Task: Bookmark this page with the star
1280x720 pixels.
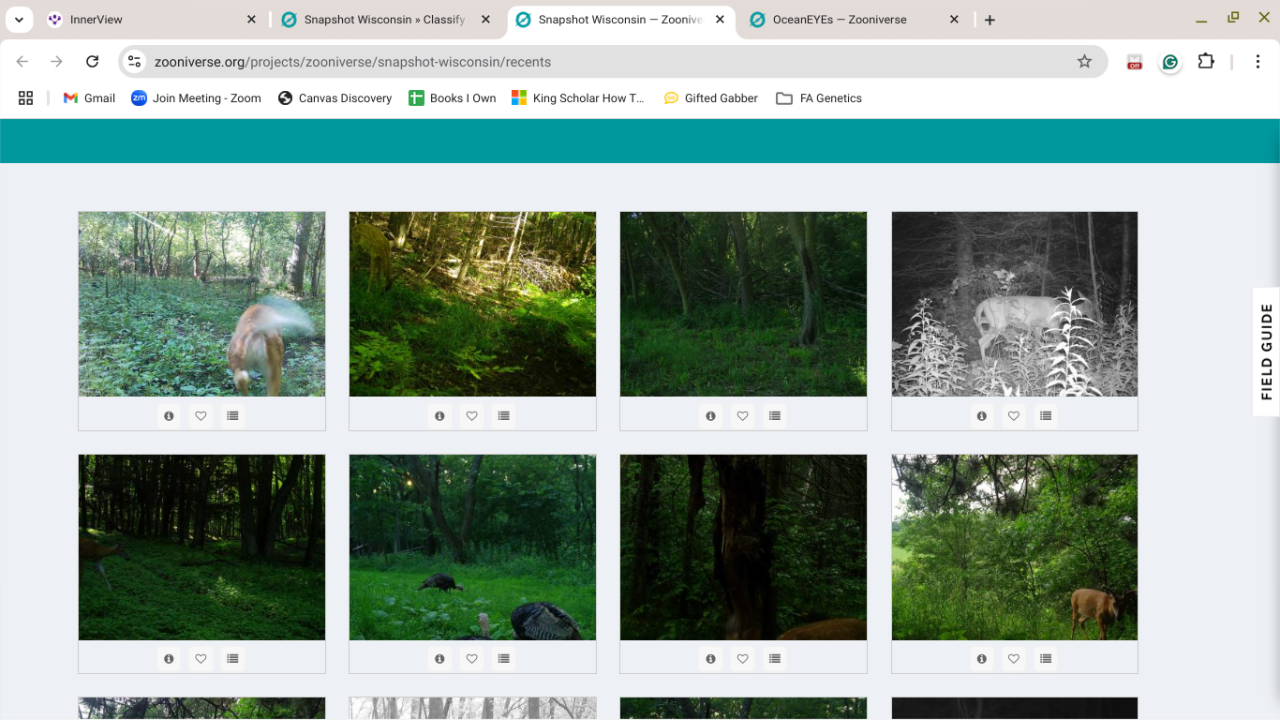Action: pyautogui.click(x=1084, y=62)
